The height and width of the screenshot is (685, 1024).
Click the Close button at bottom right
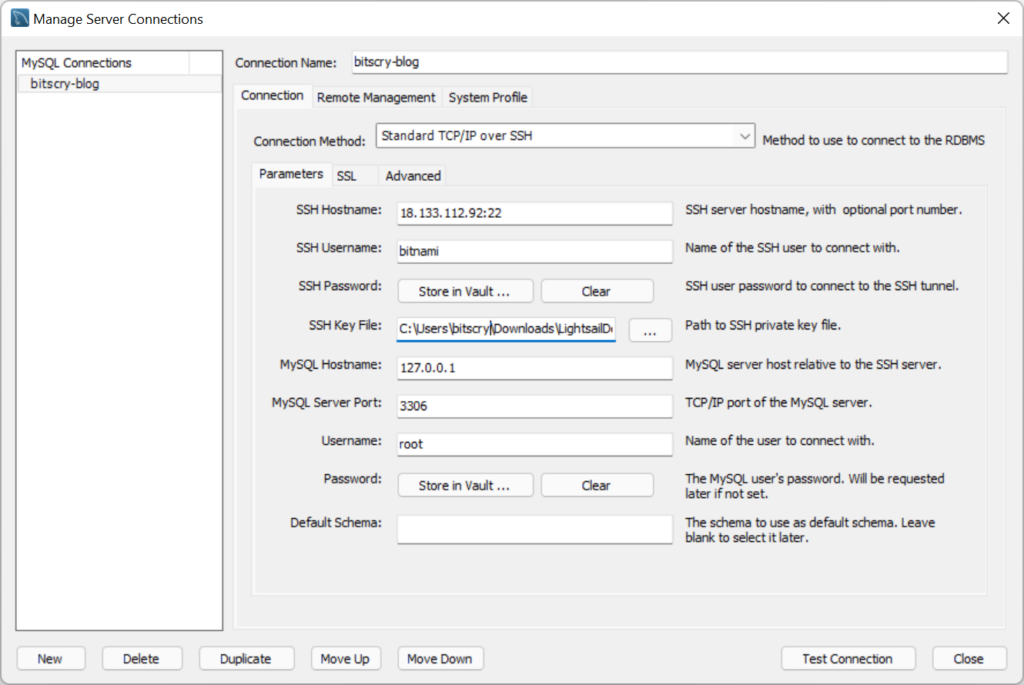coord(968,658)
